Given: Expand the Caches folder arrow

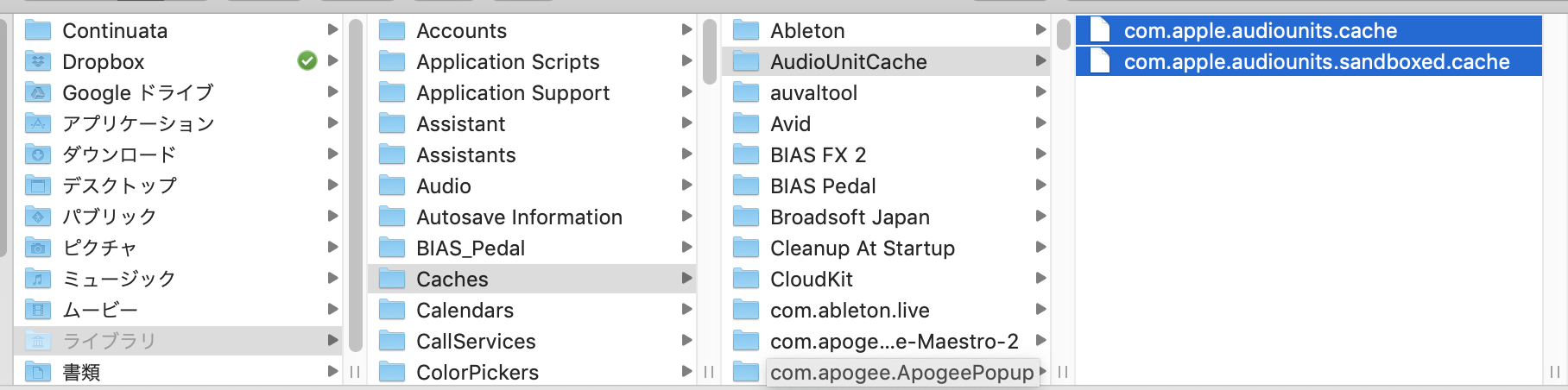Looking at the screenshot, I should pyautogui.click(x=686, y=278).
